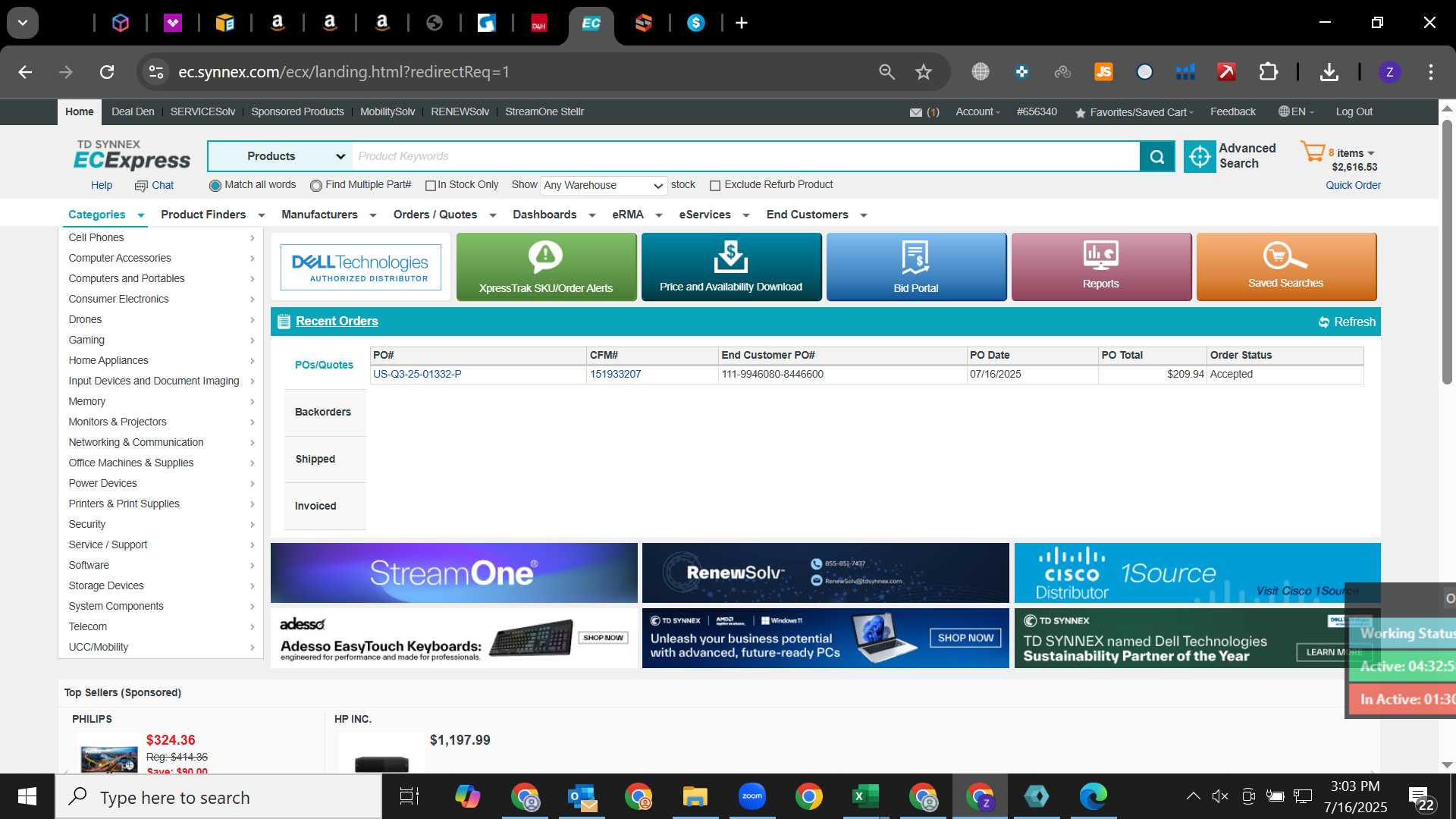Screen dimensions: 1456x819
Task: Open the EN language dropdown
Action: click(x=1297, y=111)
